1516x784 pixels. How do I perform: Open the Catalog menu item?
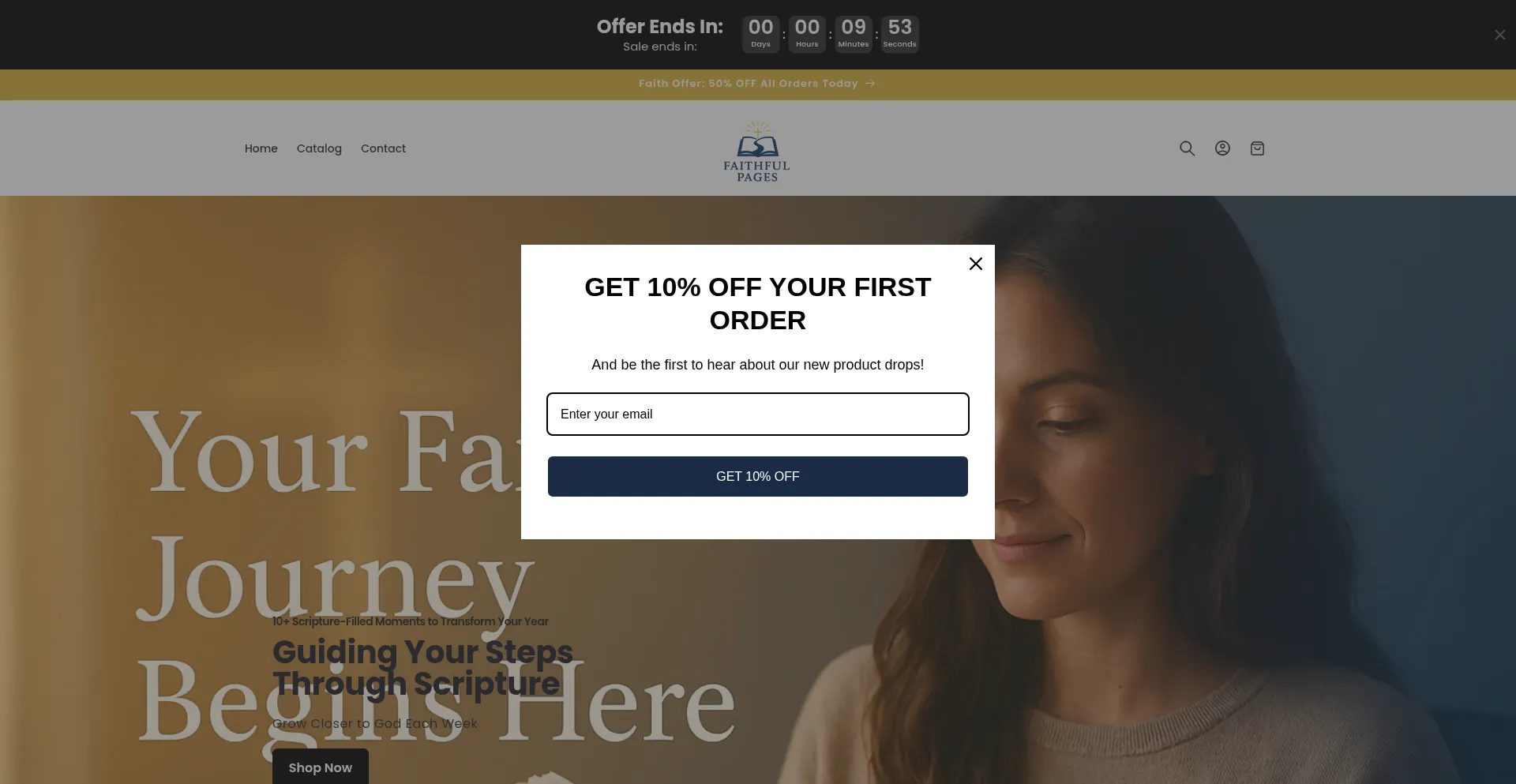click(319, 148)
